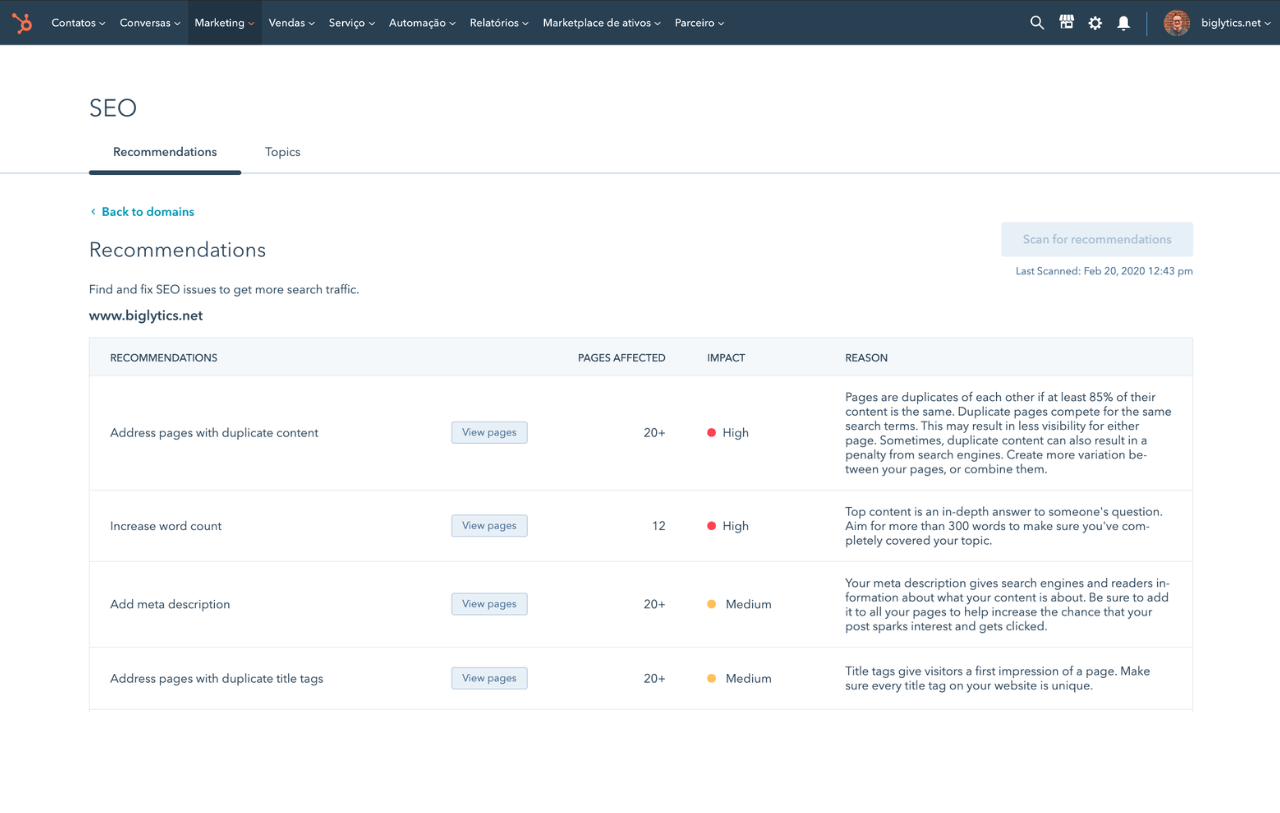Open the global search magnifier icon
Image resolution: width=1280 pixels, height=813 pixels.
[x=1037, y=22]
